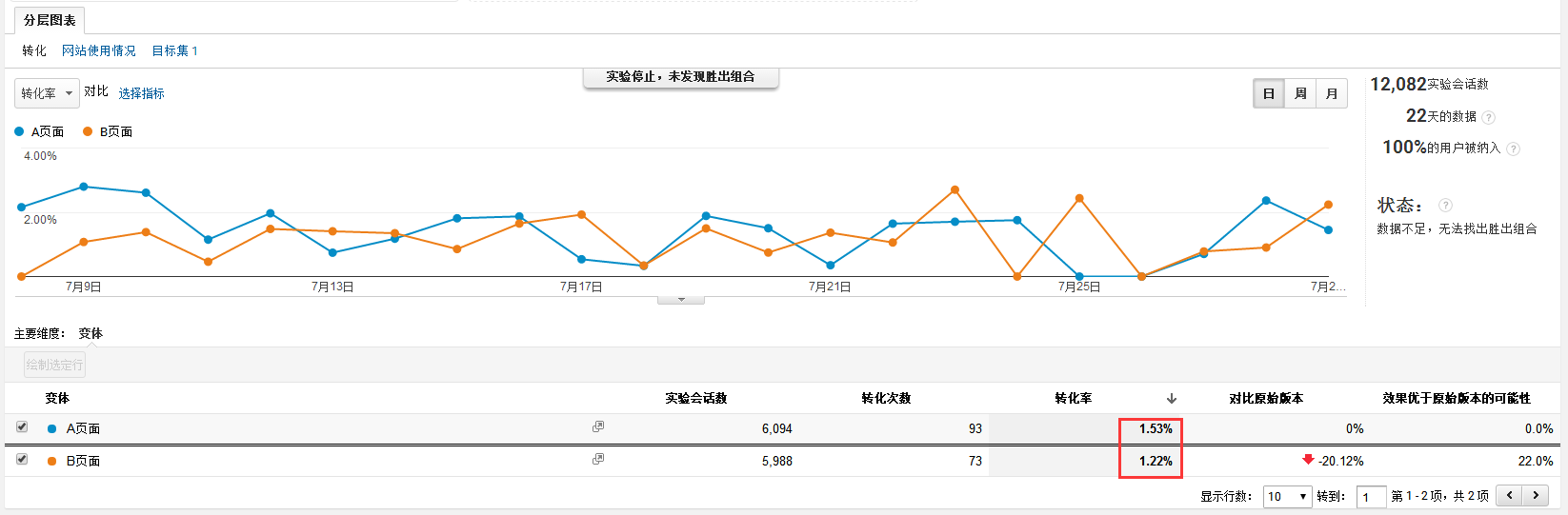Screen dimensions: 1568x515
Task: Go to previous page arrow
Action: 1509,495
